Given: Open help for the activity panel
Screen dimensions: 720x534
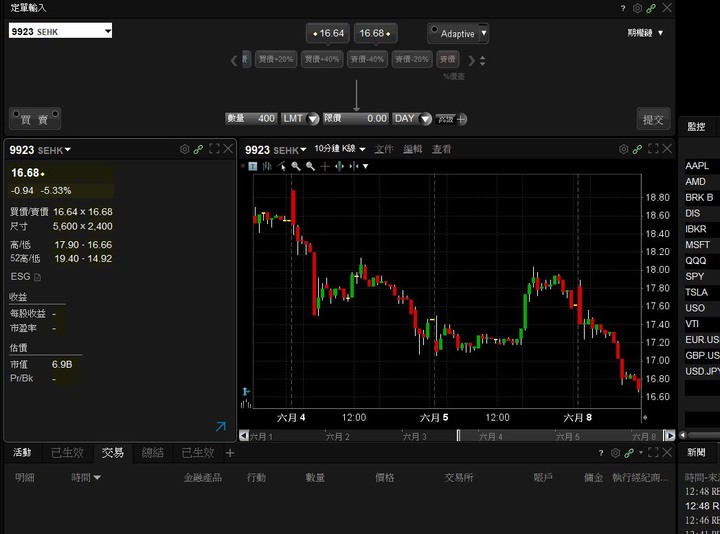Looking at the screenshot, I should coord(601,453).
